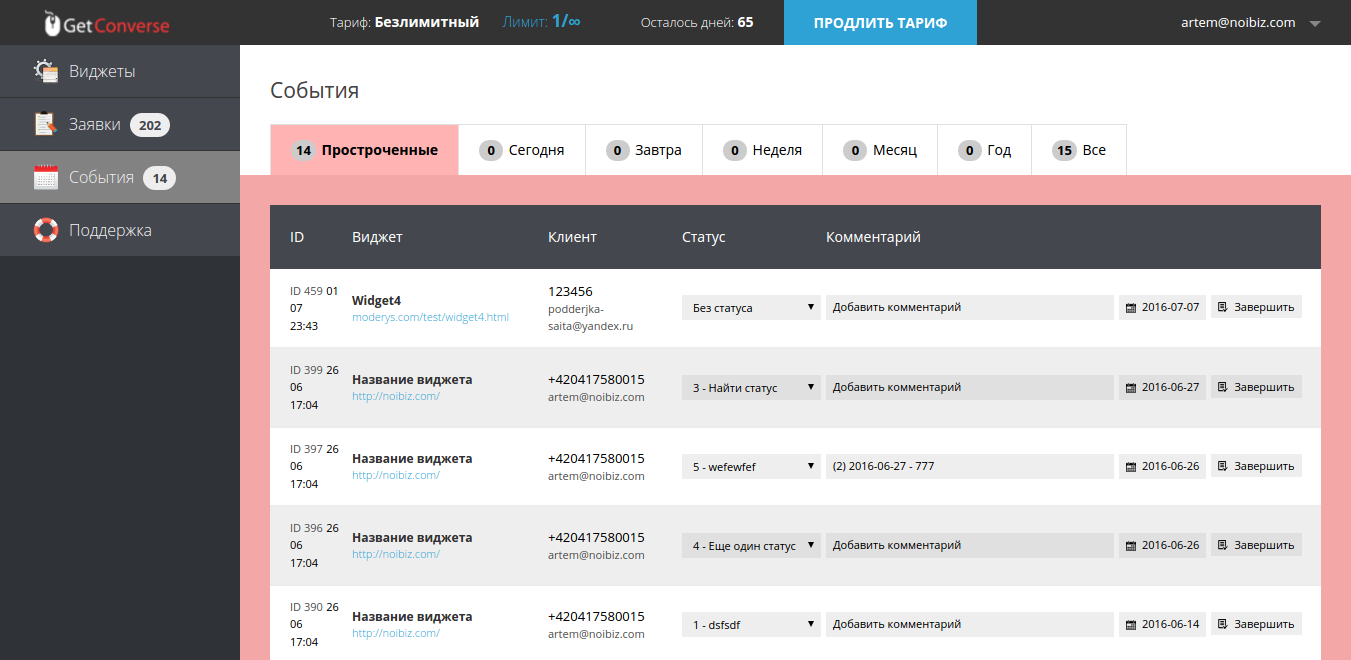The height and width of the screenshot is (660, 1351).
Task: Click the comment field for ID 399
Action: coord(969,387)
